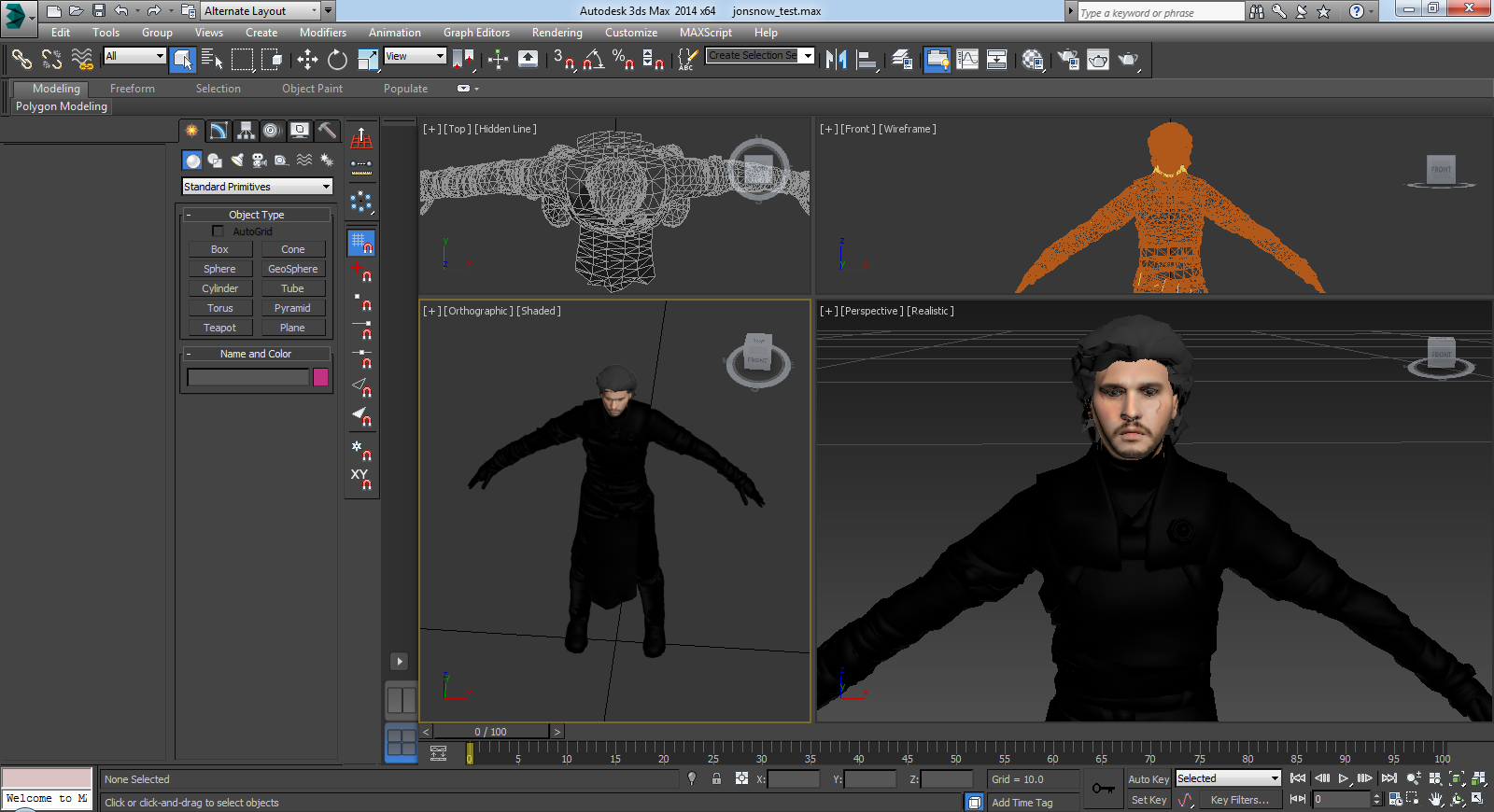Click the Render Production teapot icon
Image resolution: width=1494 pixels, height=812 pixels.
(x=1128, y=60)
